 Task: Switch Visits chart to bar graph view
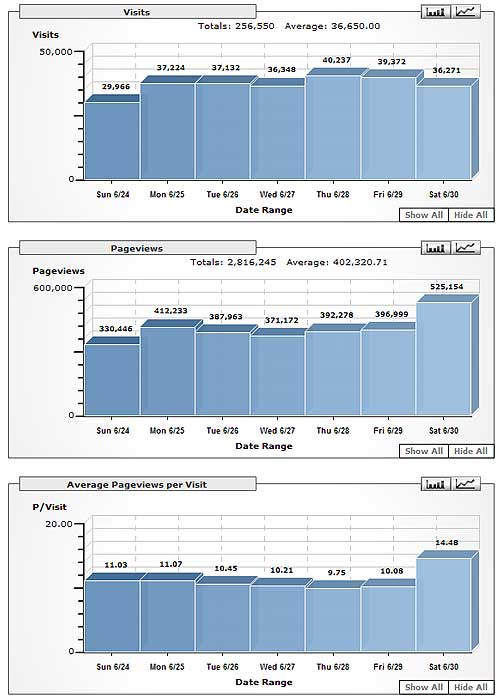coord(435,12)
